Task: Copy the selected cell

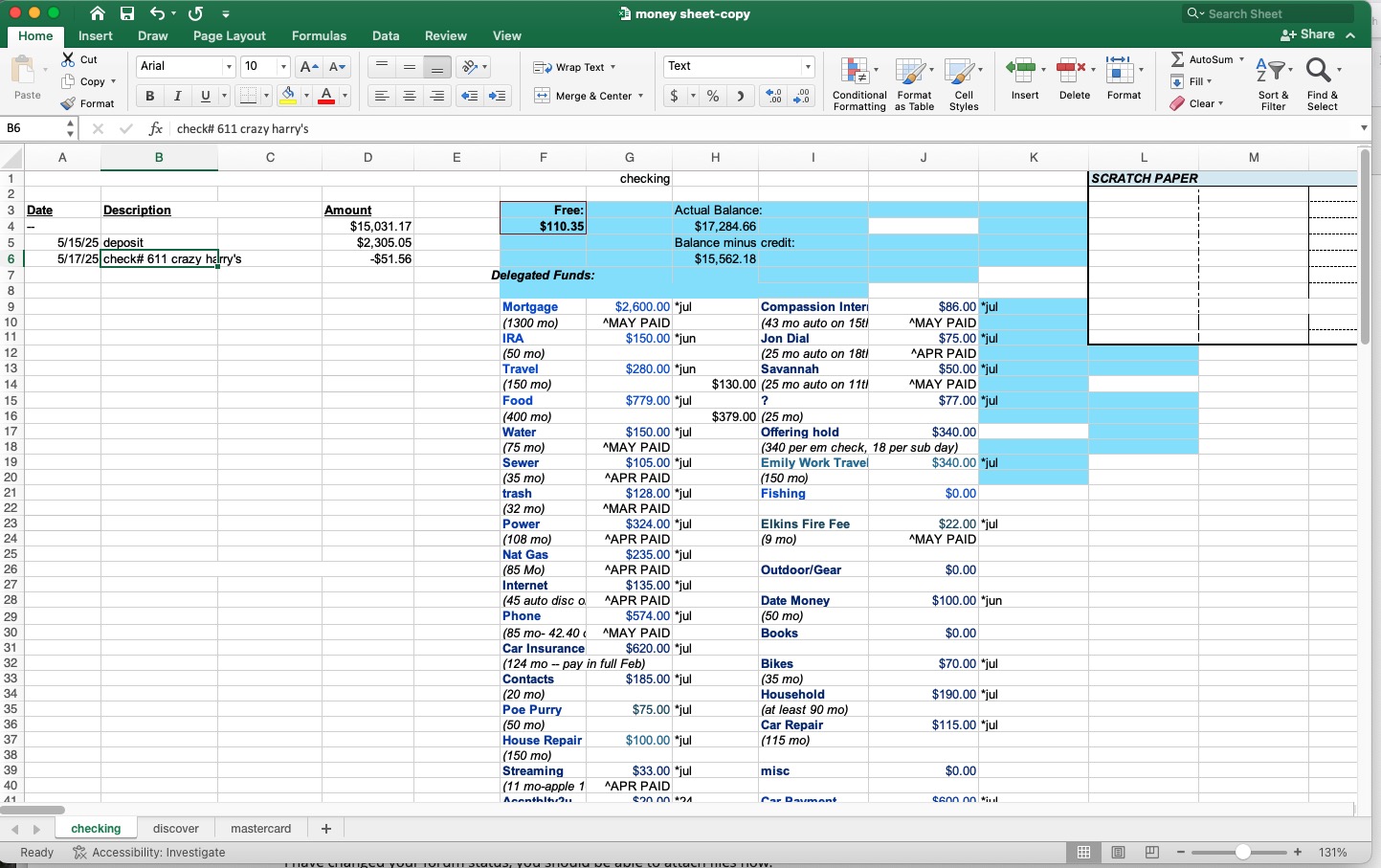Action: (x=84, y=81)
